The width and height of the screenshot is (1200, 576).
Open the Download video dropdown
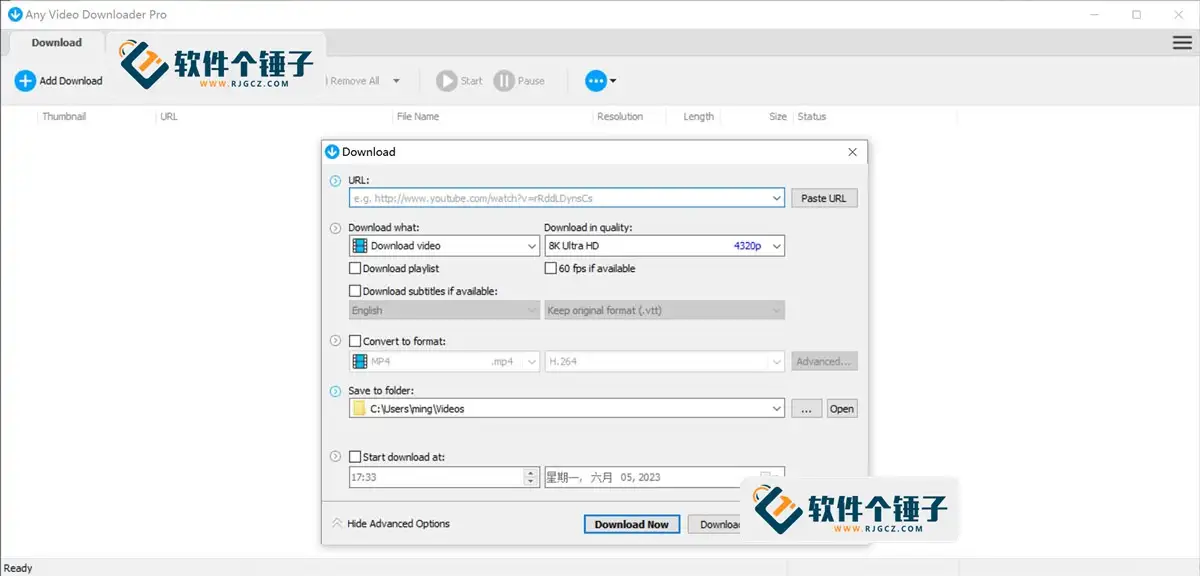point(530,245)
